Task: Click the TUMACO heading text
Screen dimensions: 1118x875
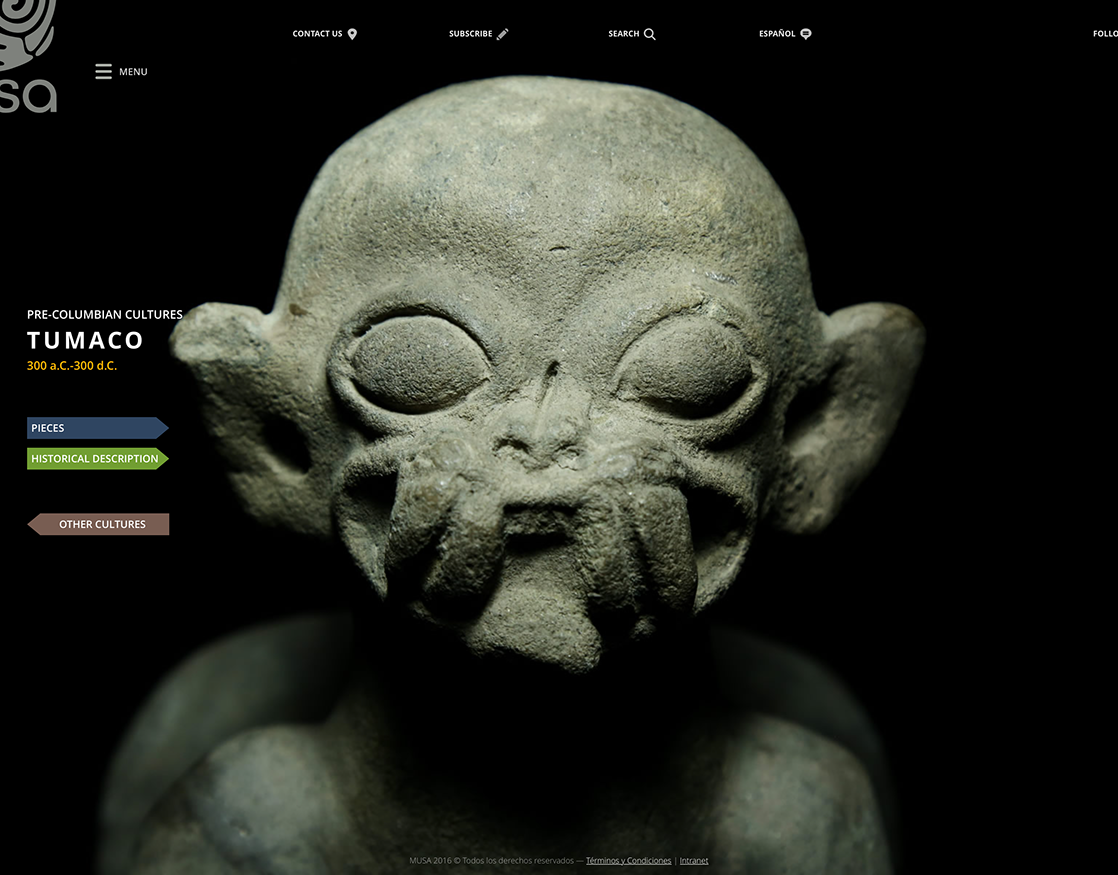Action: pos(86,340)
